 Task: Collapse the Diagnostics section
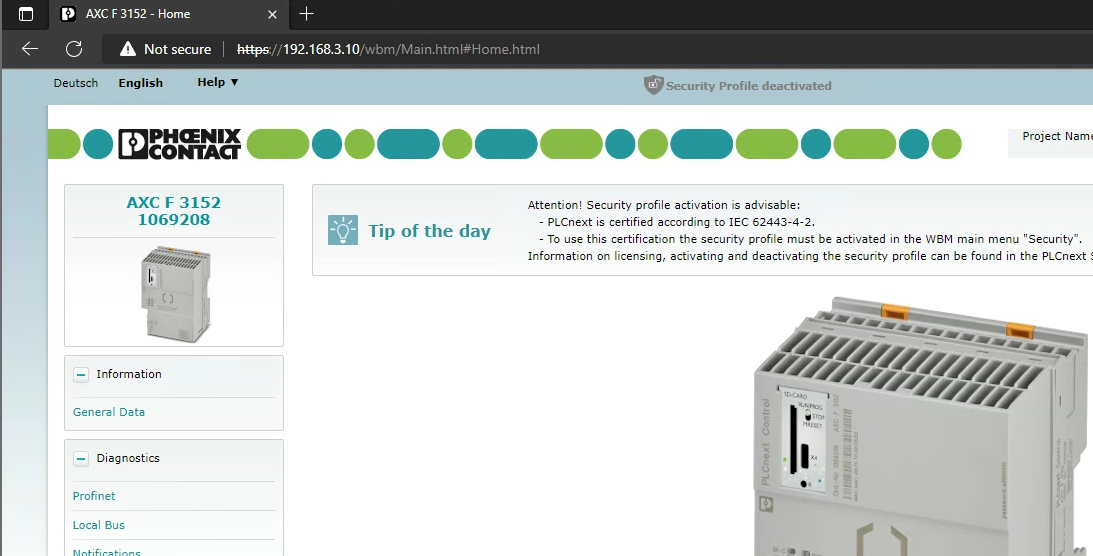click(x=81, y=458)
